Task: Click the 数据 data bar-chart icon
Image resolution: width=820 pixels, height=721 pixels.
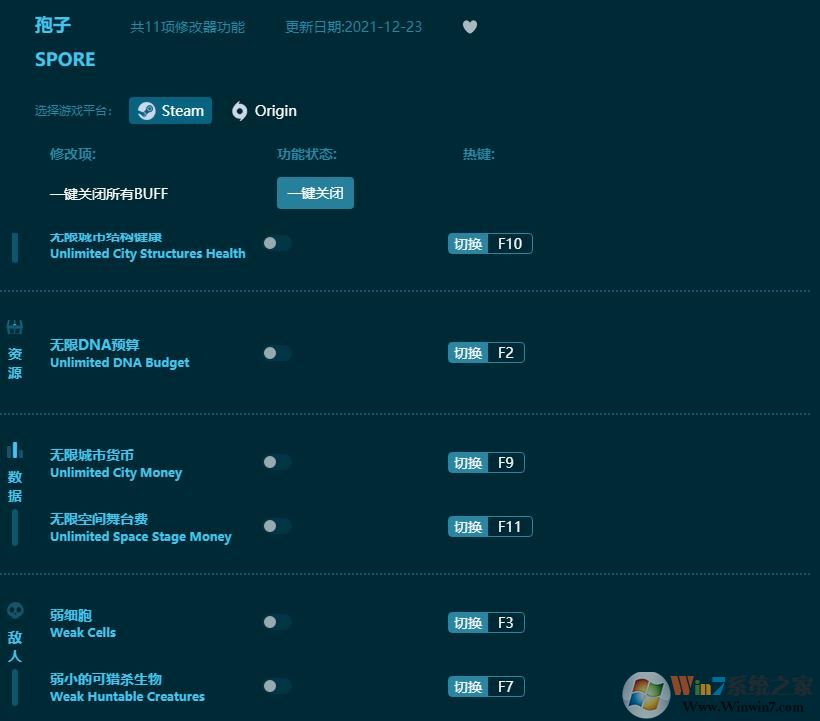Action: click(15, 450)
